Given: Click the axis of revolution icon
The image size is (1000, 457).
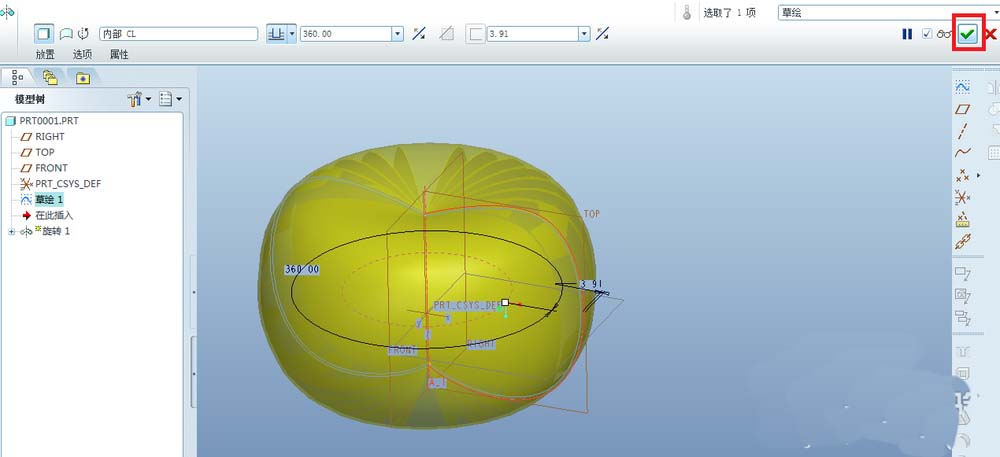Looking at the screenshot, I should tap(84, 34).
